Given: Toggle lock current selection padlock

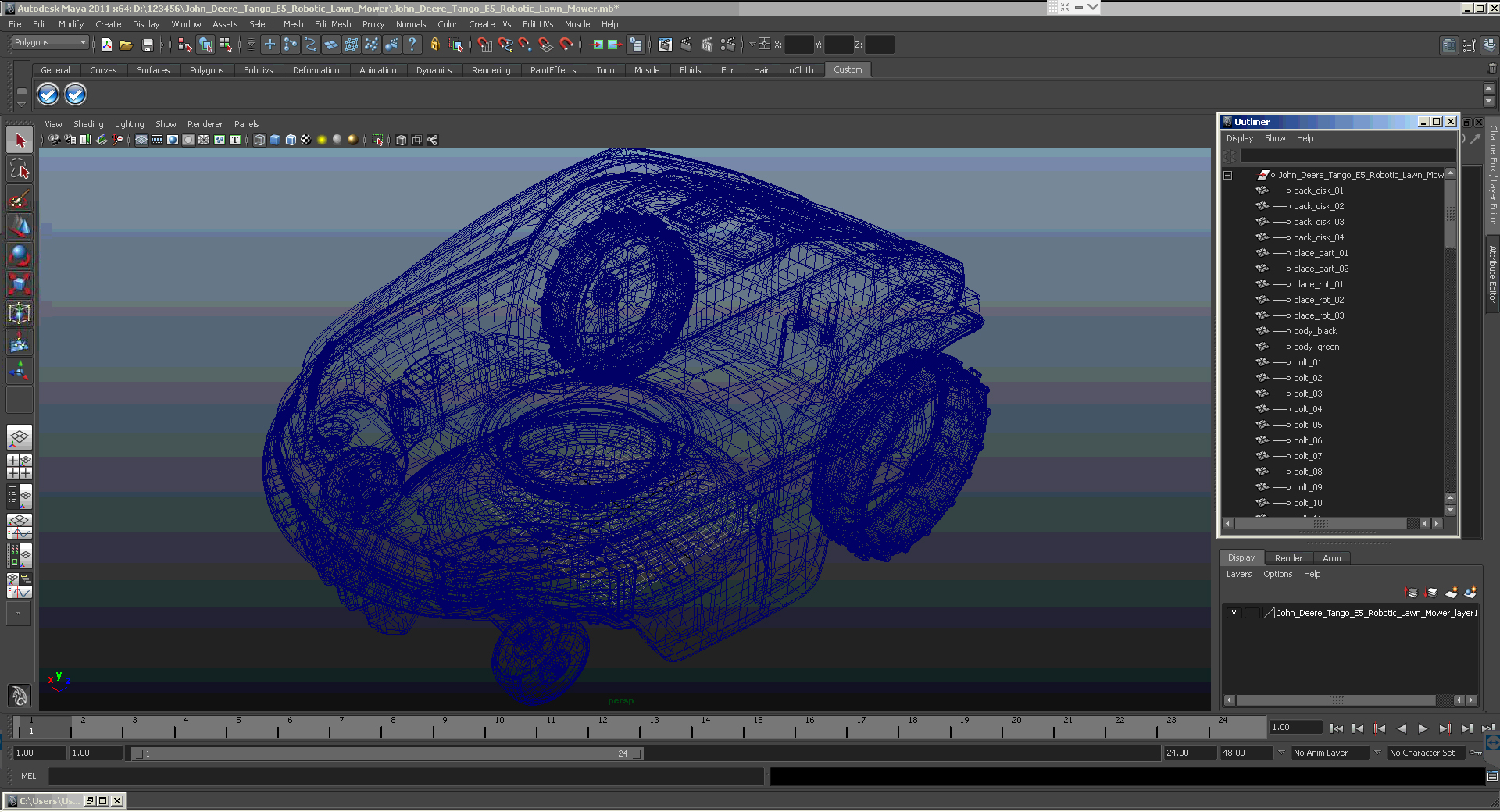Looking at the screenshot, I should (x=435, y=45).
